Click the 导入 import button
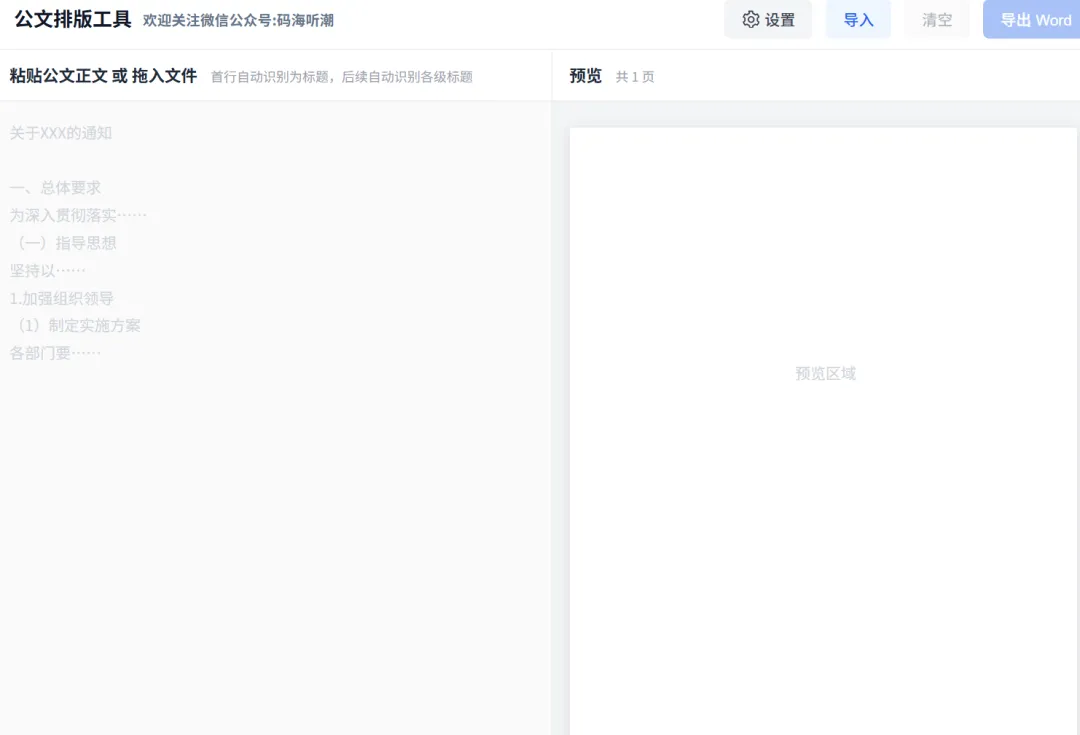 (x=858, y=20)
